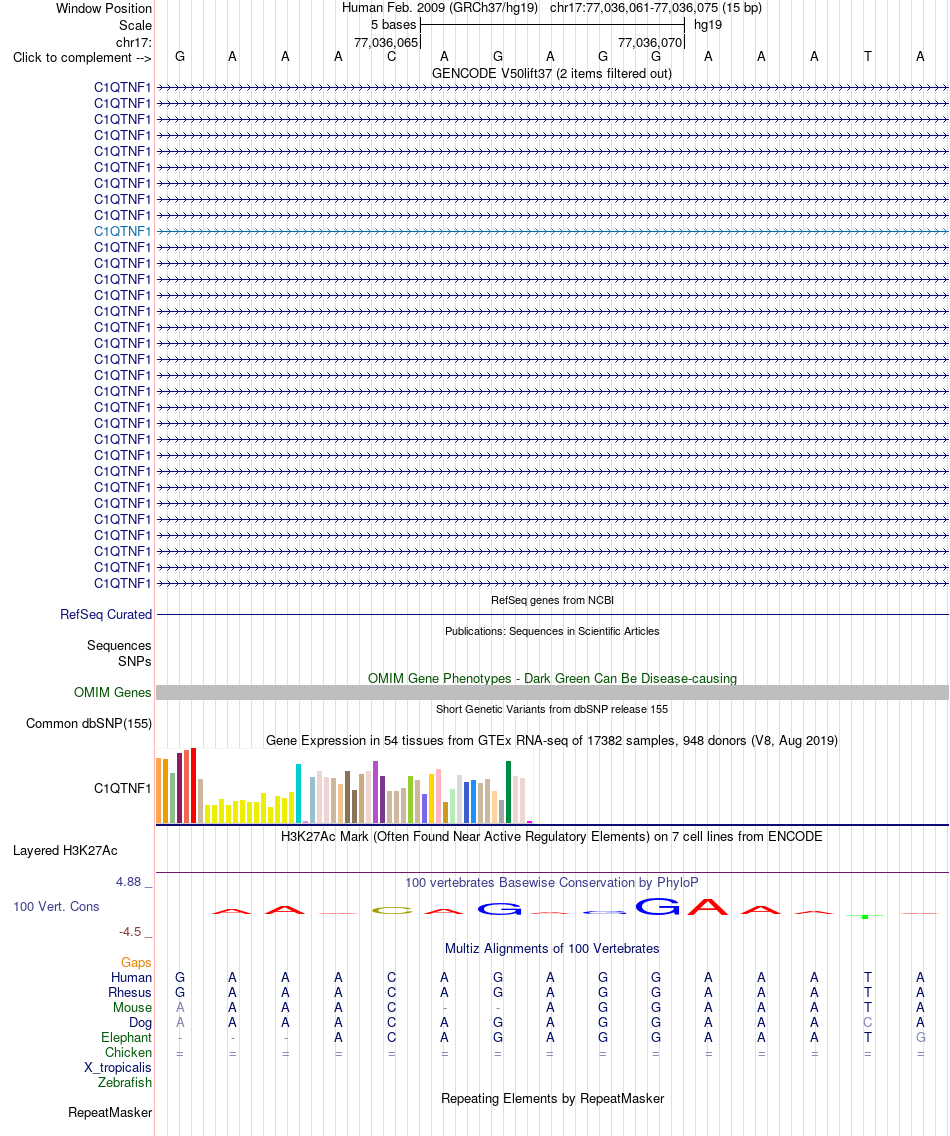Click 'GENCODE V50lift37 (2 items filtered out)' title
The height and width of the screenshot is (1136, 950).
pyautogui.click(x=551, y=74)
